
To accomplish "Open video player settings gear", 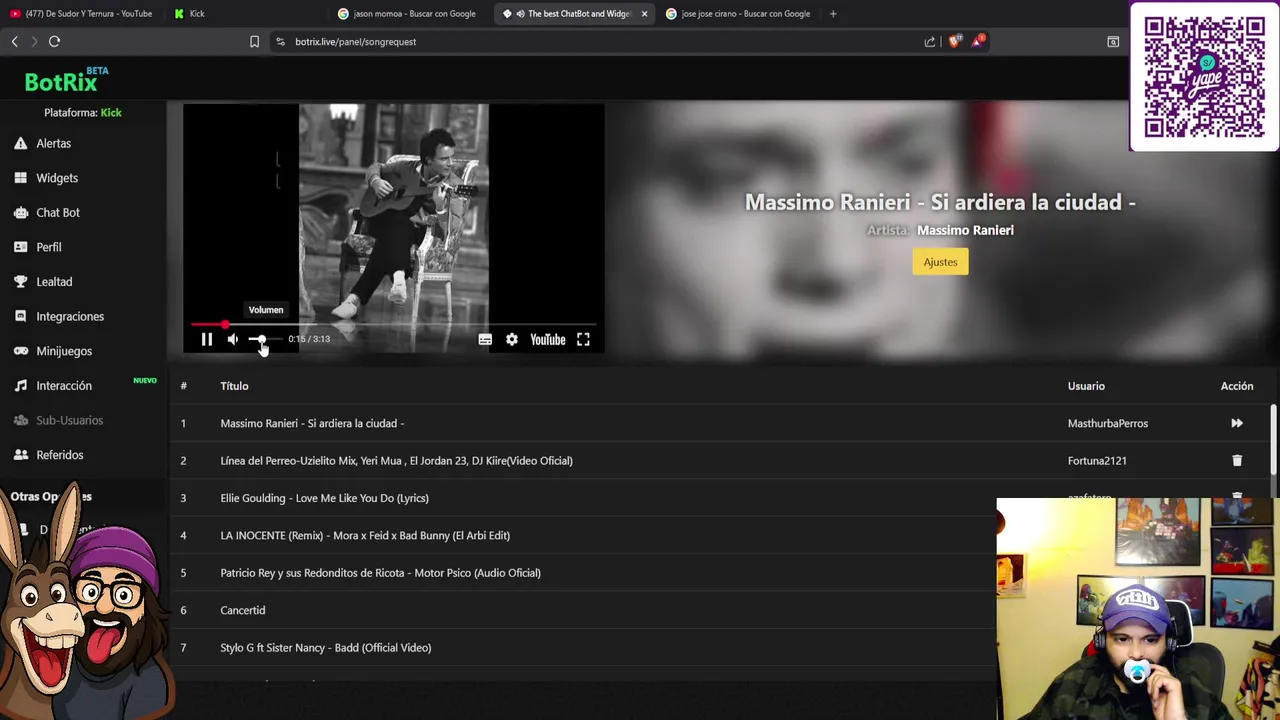I will click(x=512, y=339).
